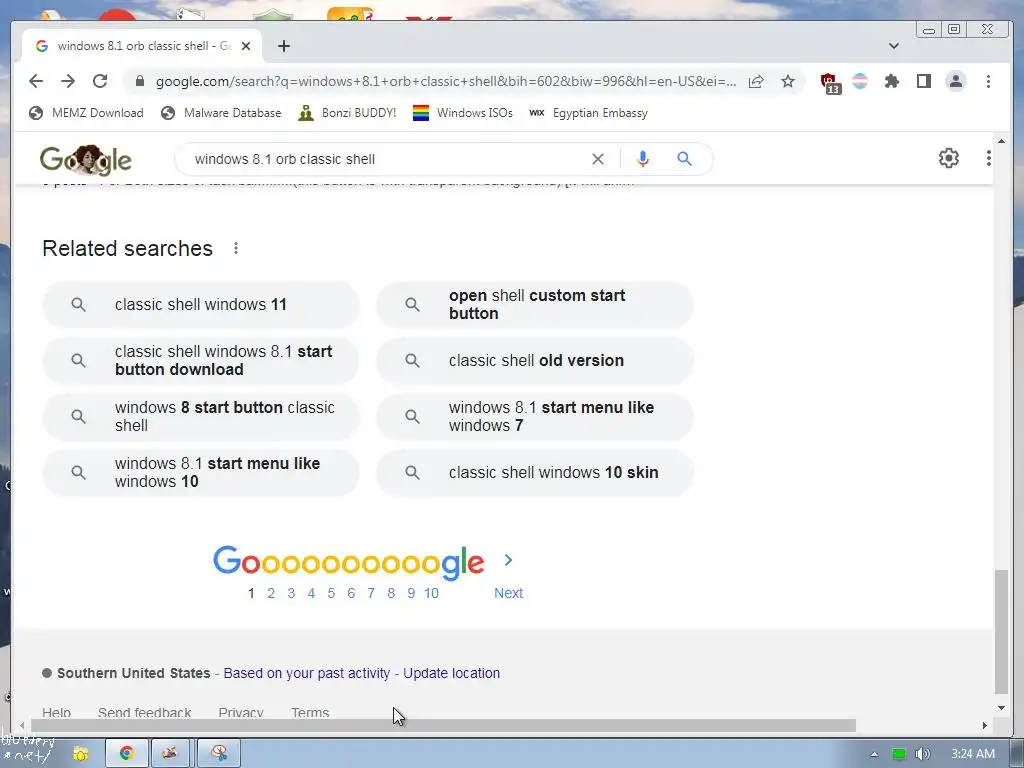Submit search with magnifier icon
The width and height of the screenshot is (1024, 768).
click(684, 159)
